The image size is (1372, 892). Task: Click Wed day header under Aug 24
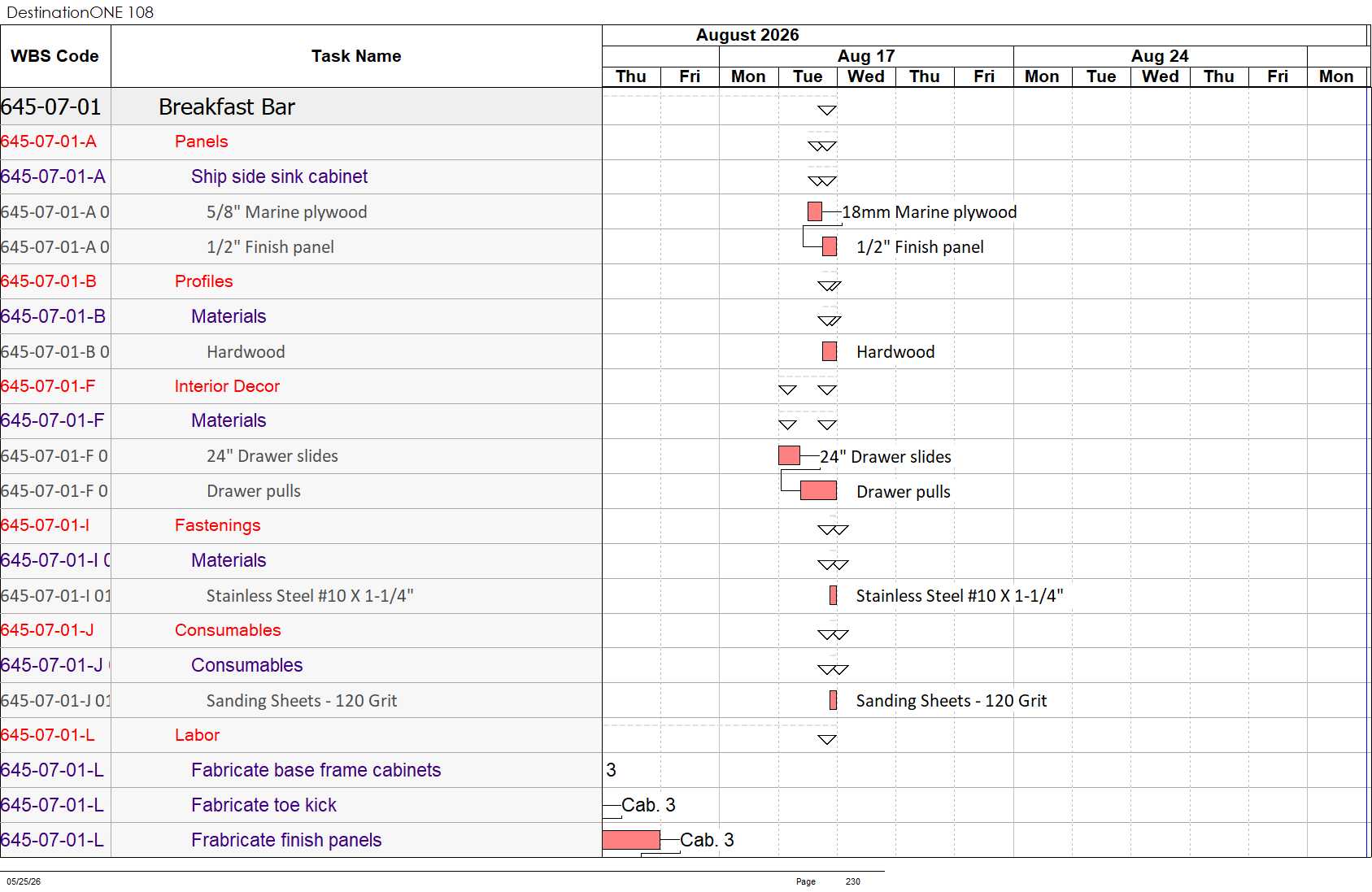(1160, 76)
